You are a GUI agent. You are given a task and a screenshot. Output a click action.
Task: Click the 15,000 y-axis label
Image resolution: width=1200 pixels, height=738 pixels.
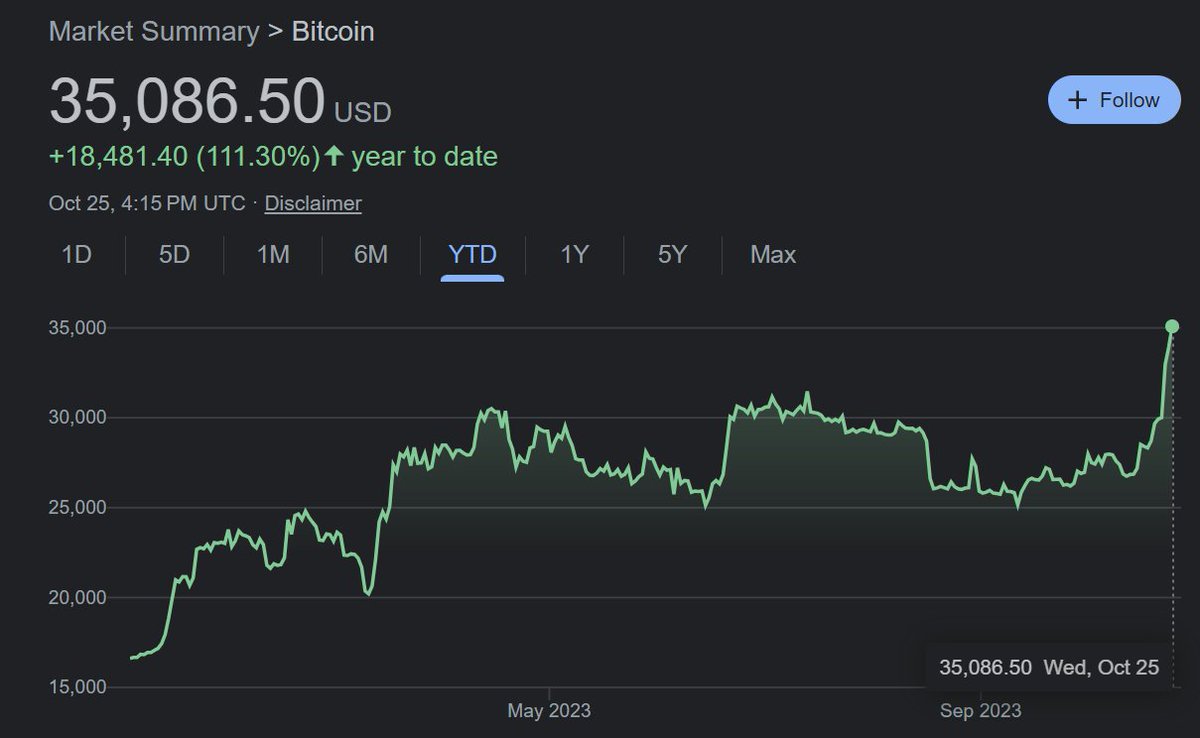[x=77, y=687]
